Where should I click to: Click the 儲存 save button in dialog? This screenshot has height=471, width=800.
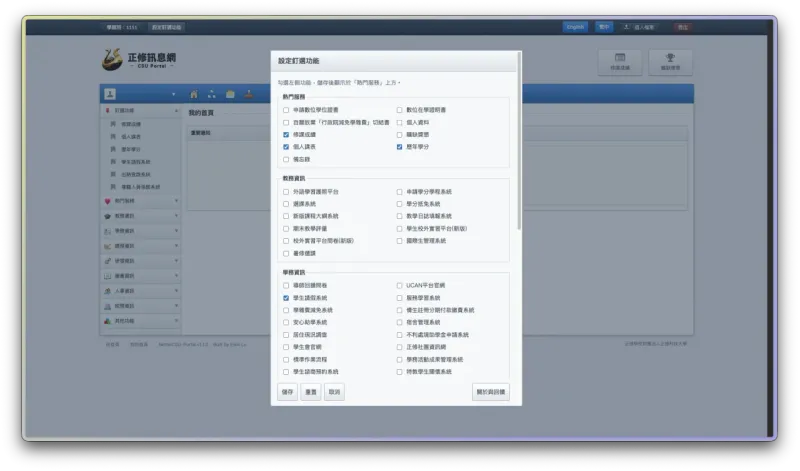[x=288, y=392]
